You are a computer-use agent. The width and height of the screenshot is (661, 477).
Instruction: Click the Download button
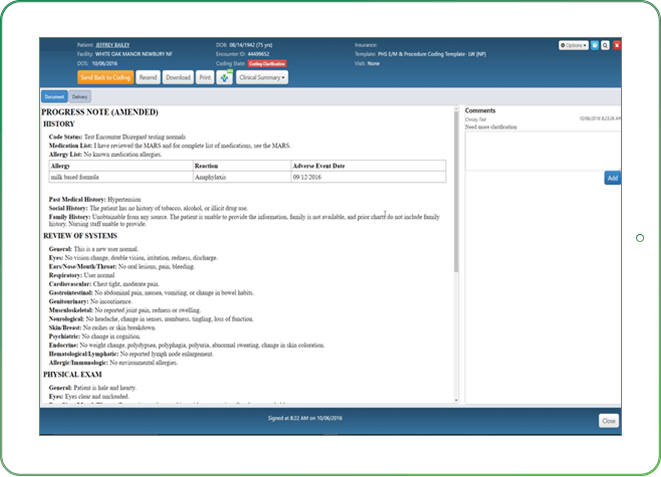click(177, 77)
